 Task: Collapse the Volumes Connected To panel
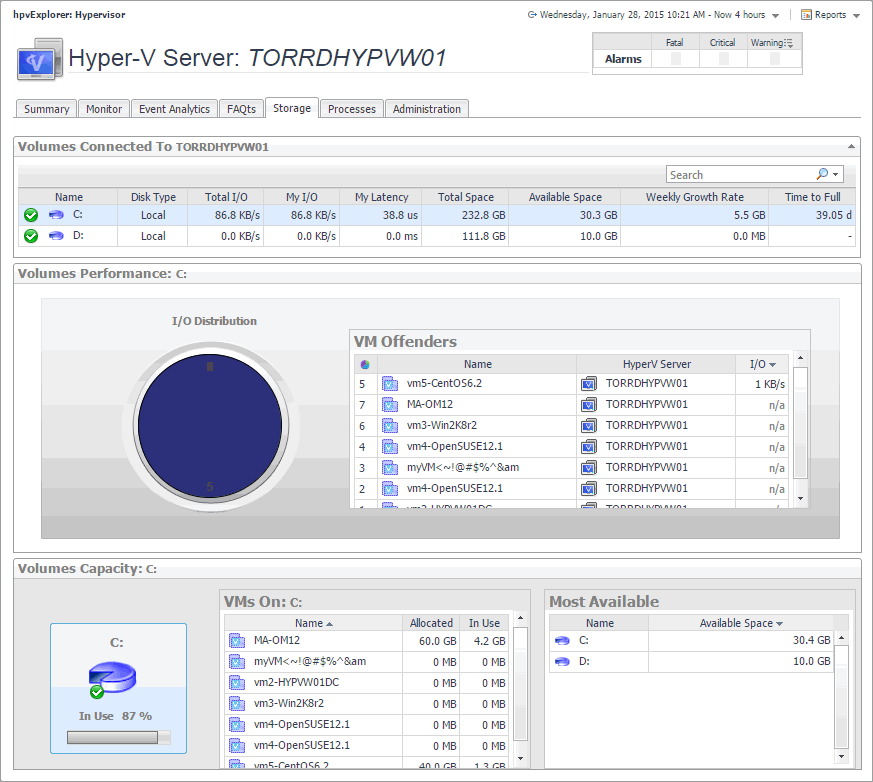tap(852, 146)
